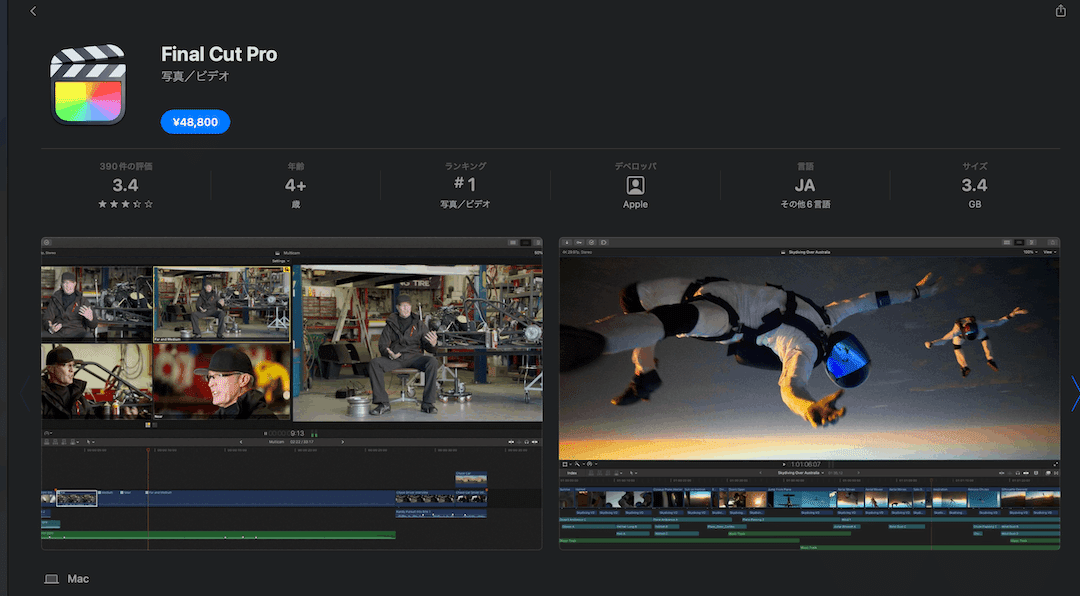View the JA language info

(804, 185)
